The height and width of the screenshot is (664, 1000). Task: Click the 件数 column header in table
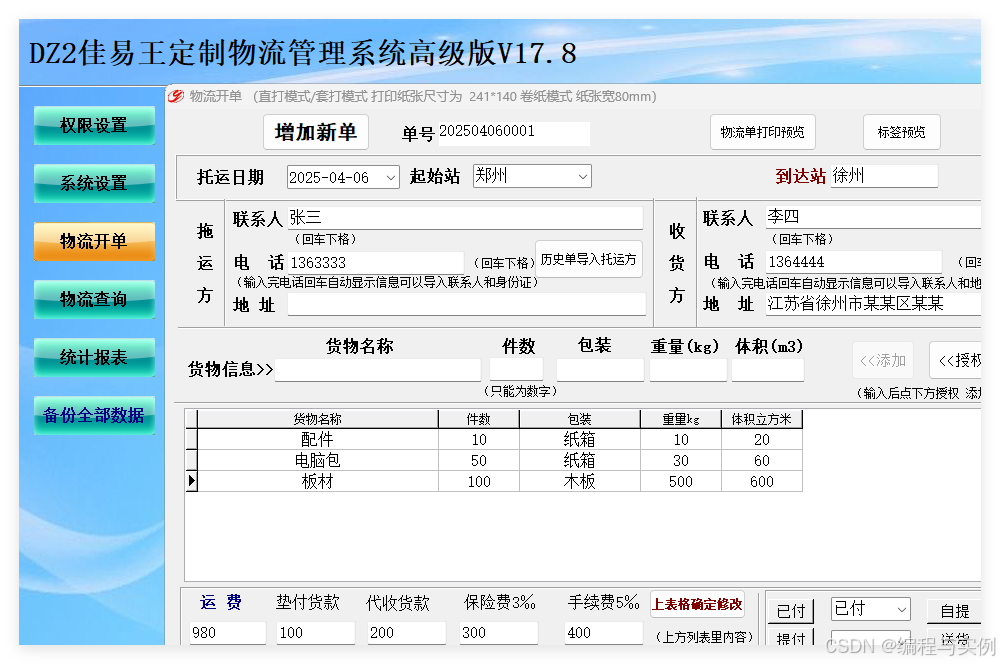coord(479,419)
